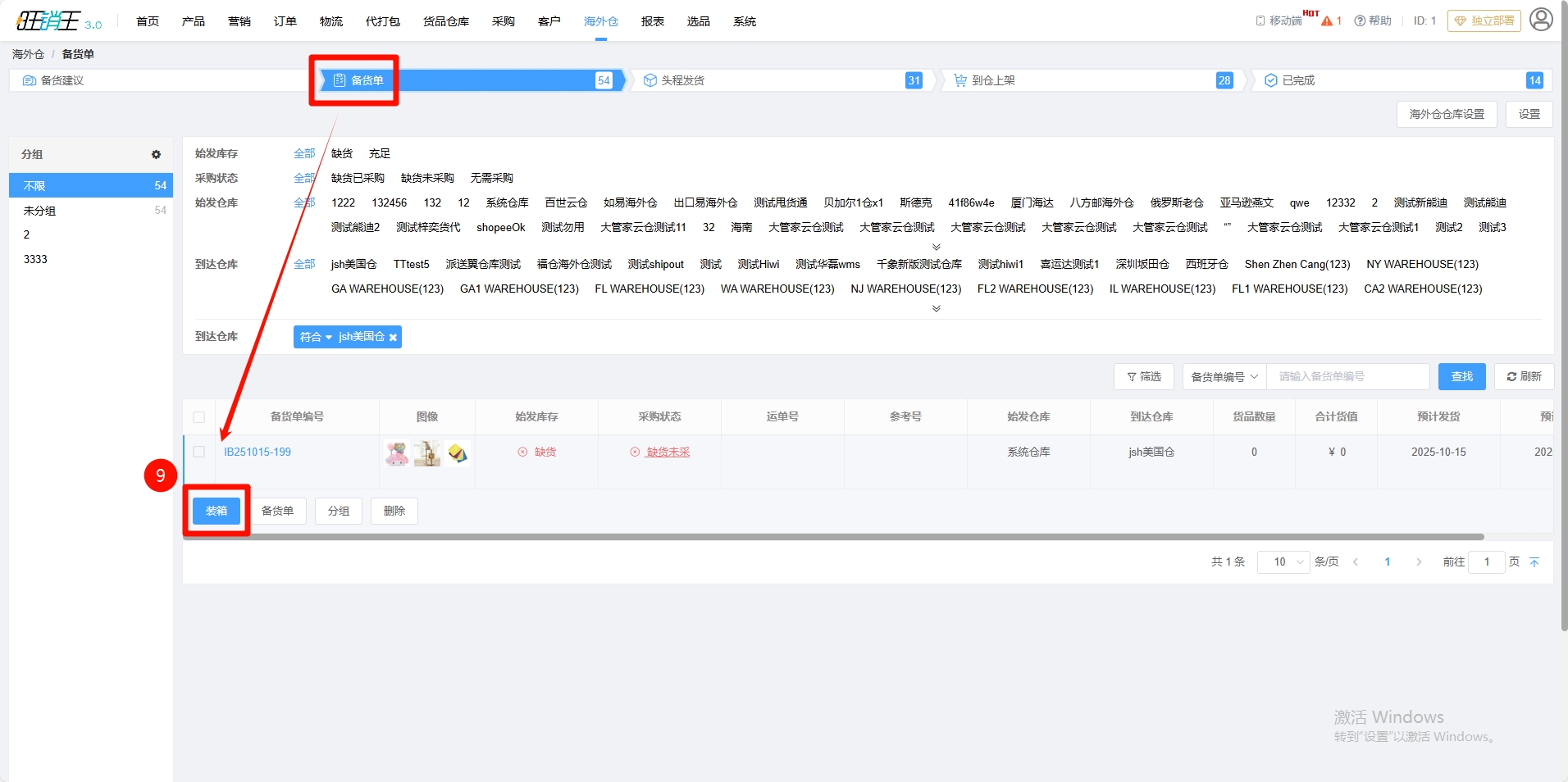Open the IB251015-199 order link
This screenshot has width=1568, height=782.
[x=258, y=452]
